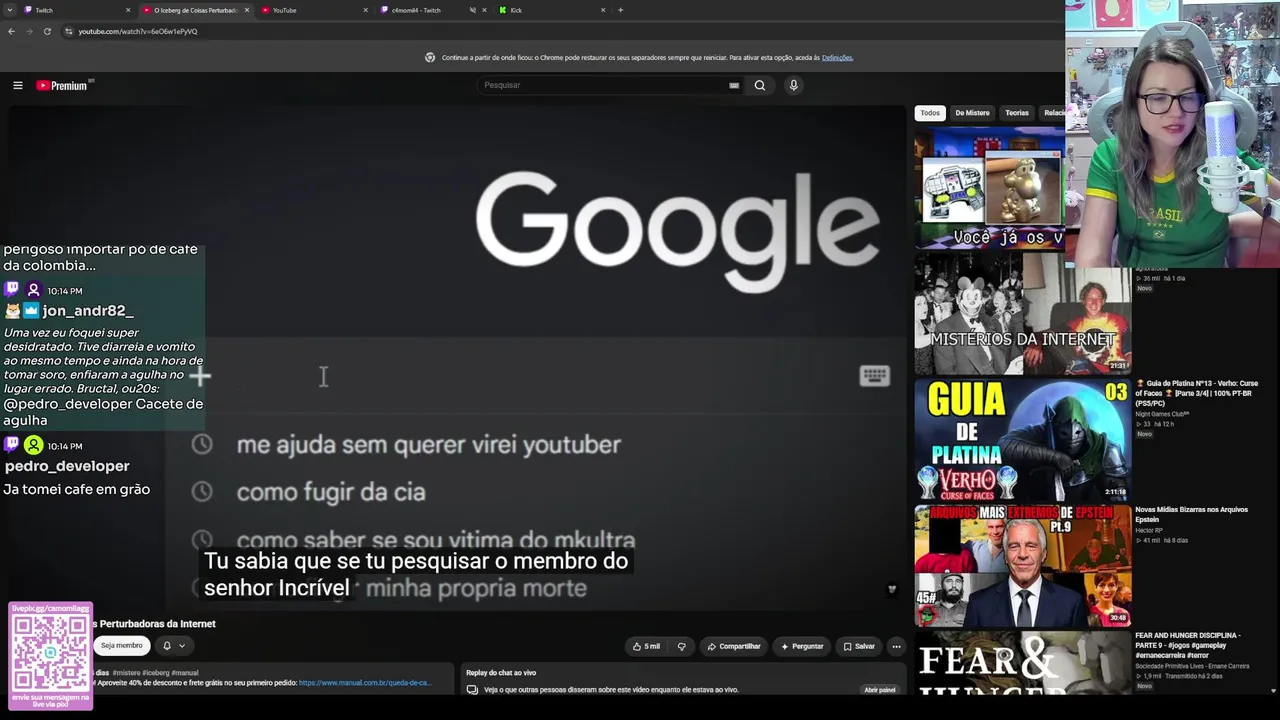Open the Chrome tab search dropdown

(10, 10)
